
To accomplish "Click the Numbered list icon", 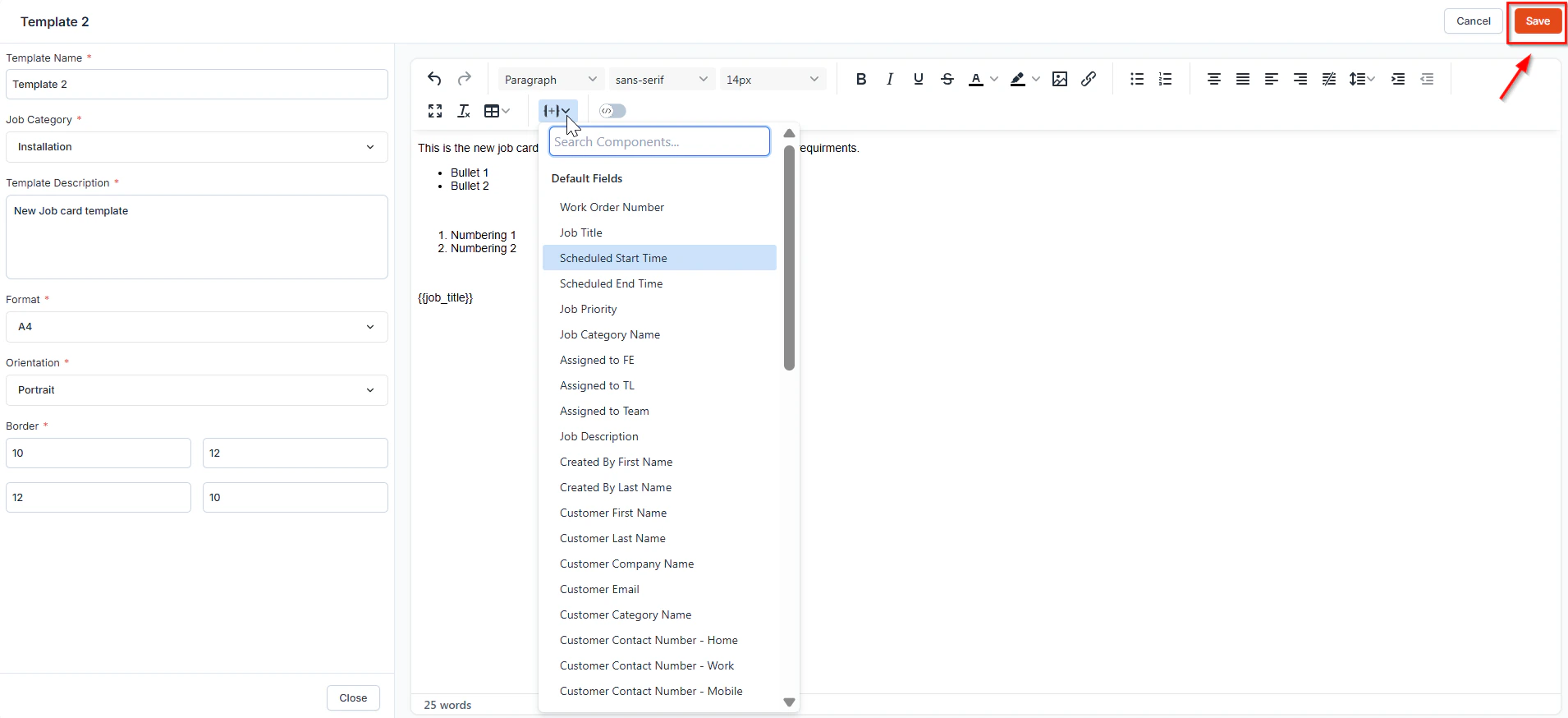I will click(1165, 79).
